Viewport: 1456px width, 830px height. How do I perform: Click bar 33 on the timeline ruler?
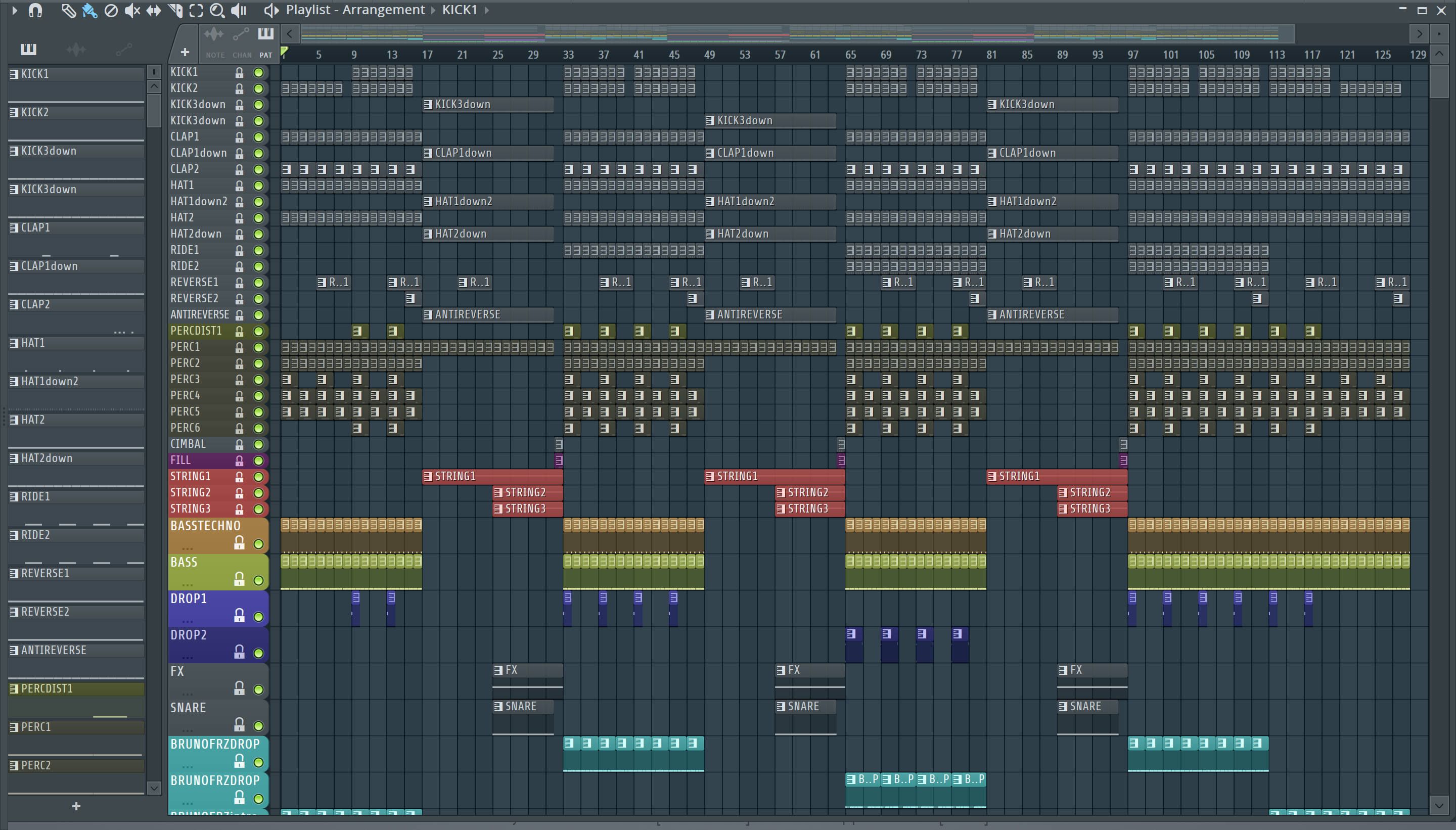(568, 55)
